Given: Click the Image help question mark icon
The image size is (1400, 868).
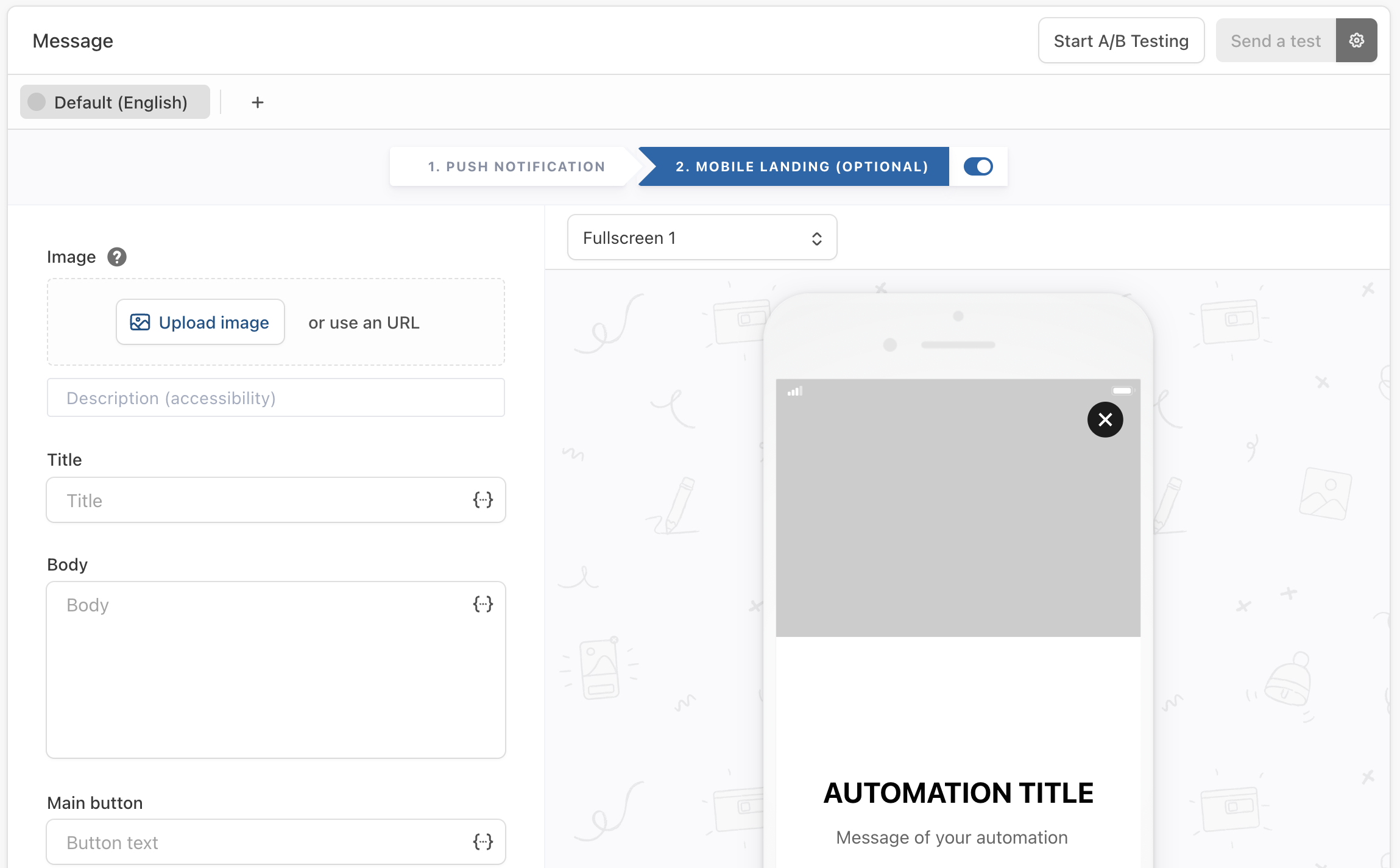Looking at the screenshot, I should pyautogui.click(x=117, y=257).
